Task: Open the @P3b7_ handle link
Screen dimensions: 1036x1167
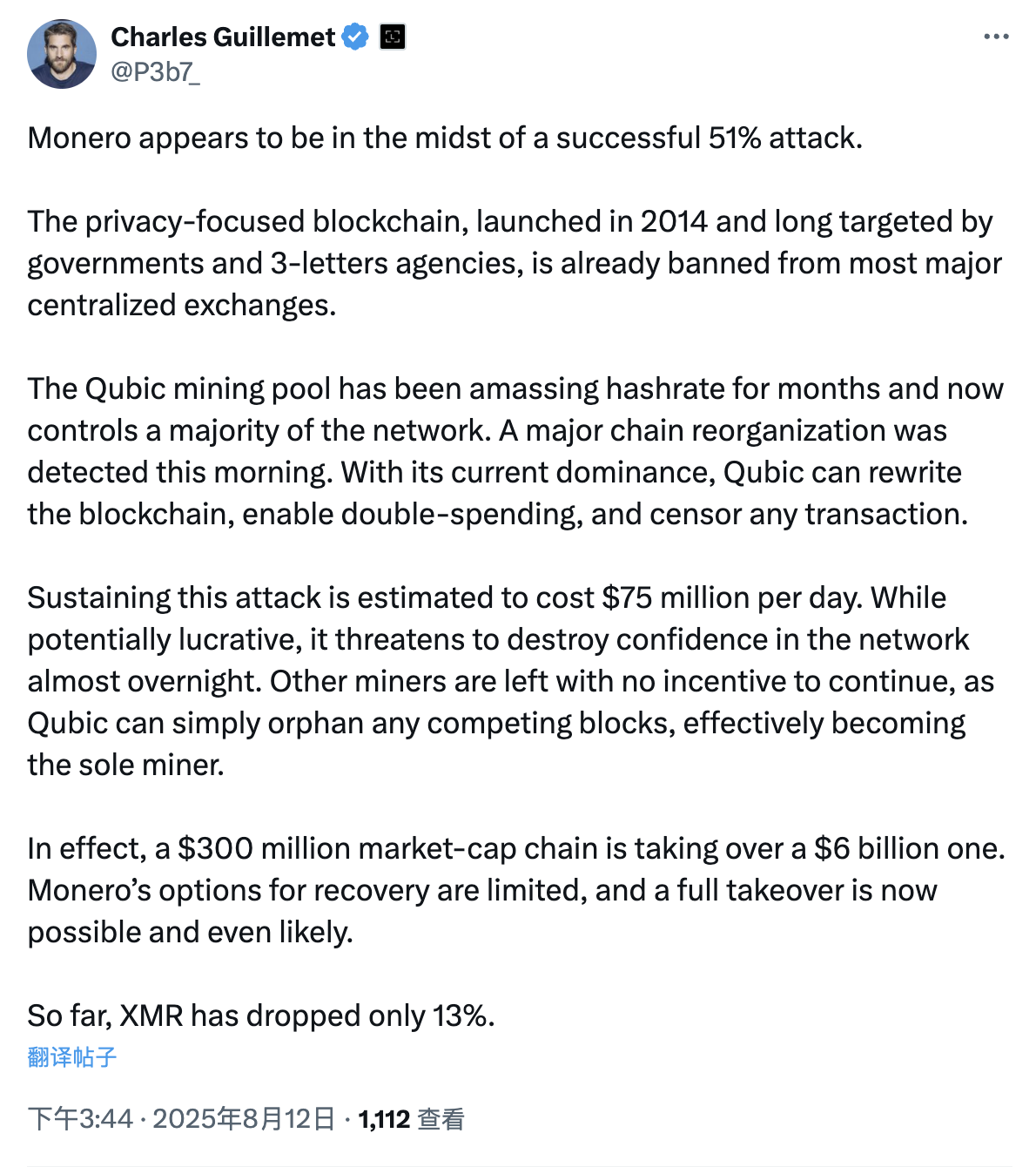Action: (155, 71)
